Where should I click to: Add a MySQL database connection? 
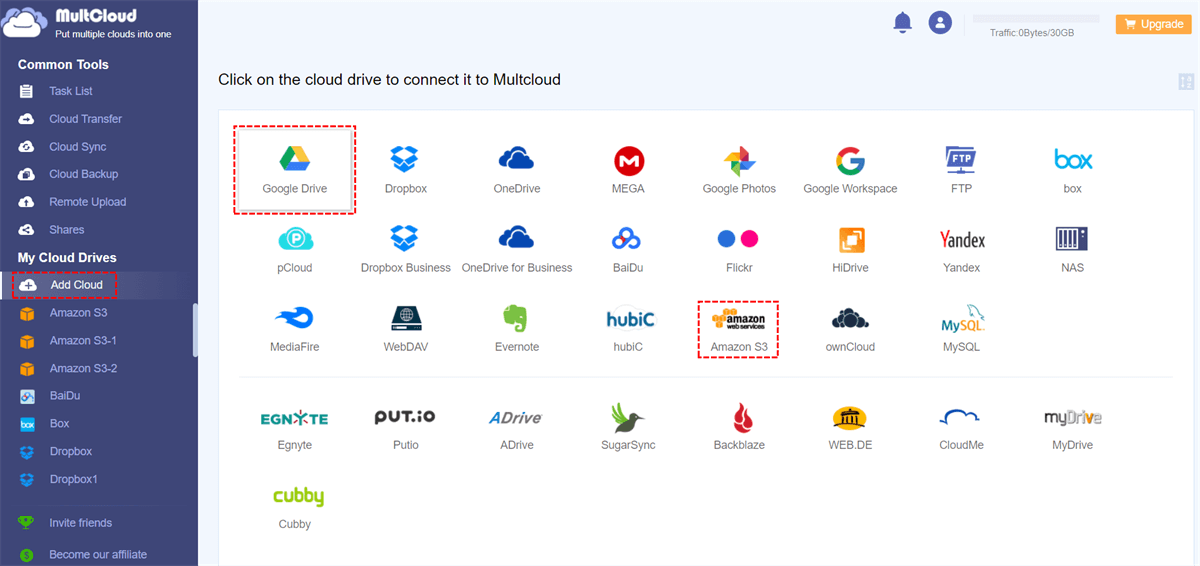[961, 329]
